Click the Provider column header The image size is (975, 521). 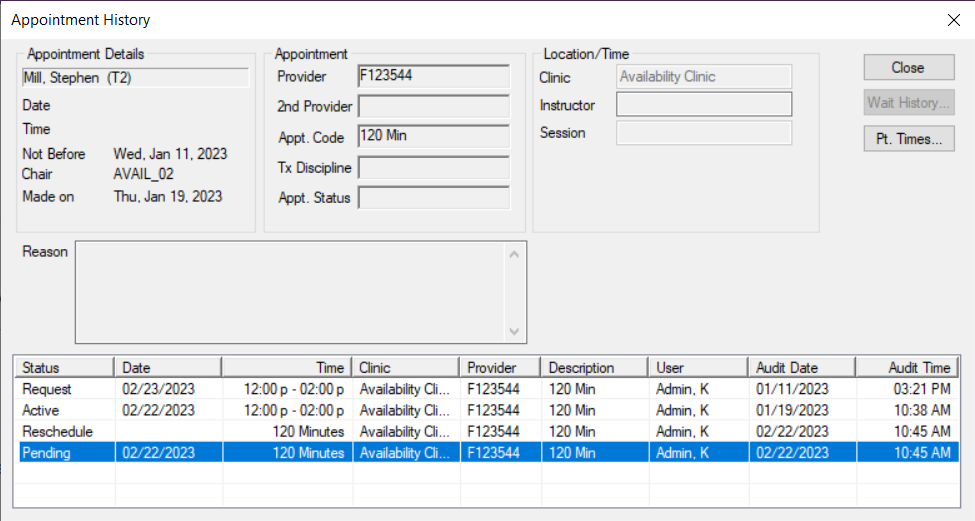point(500,368)
